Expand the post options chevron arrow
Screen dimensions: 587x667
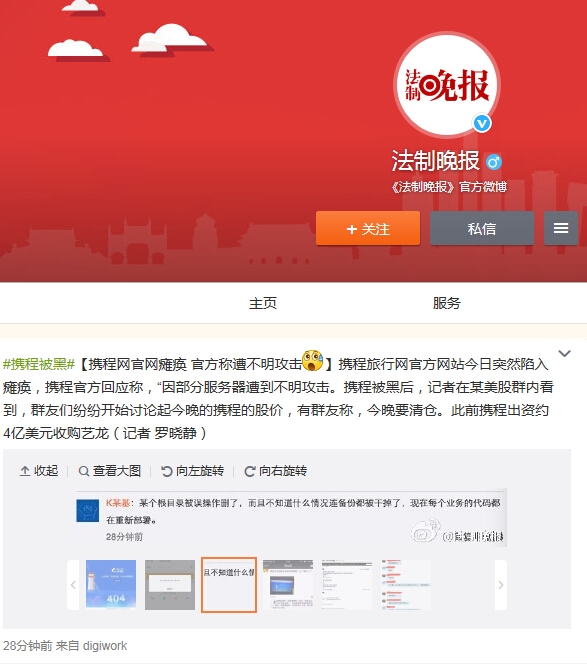pos(564,353)
